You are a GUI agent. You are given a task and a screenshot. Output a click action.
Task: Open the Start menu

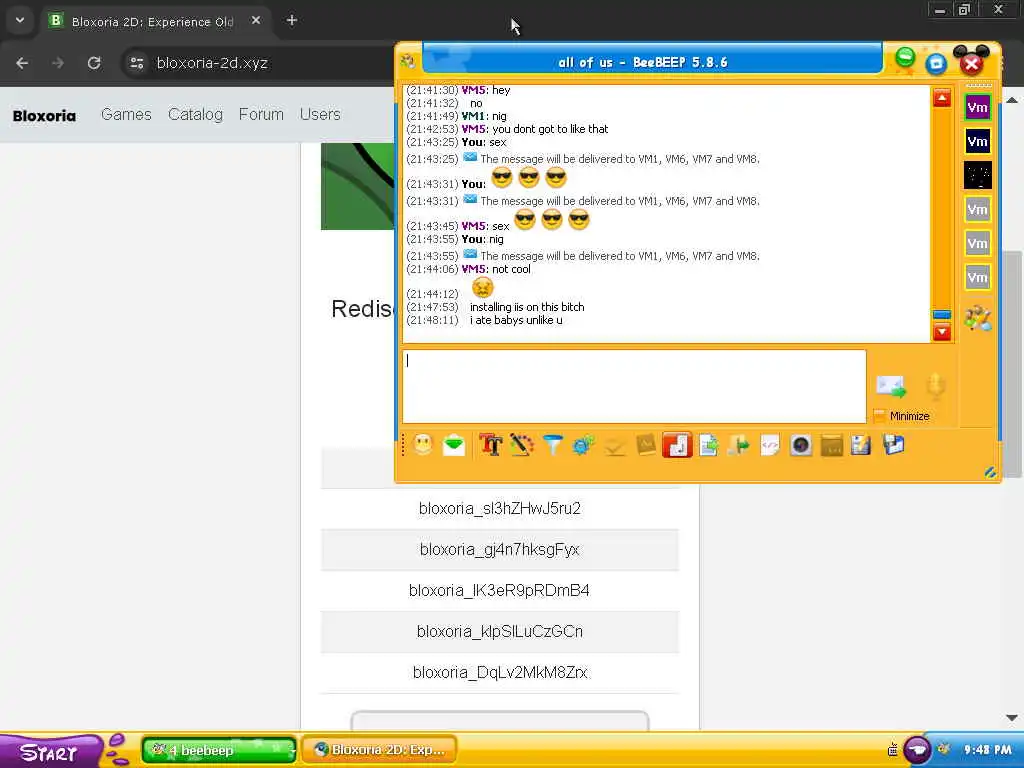pos(50,752)
